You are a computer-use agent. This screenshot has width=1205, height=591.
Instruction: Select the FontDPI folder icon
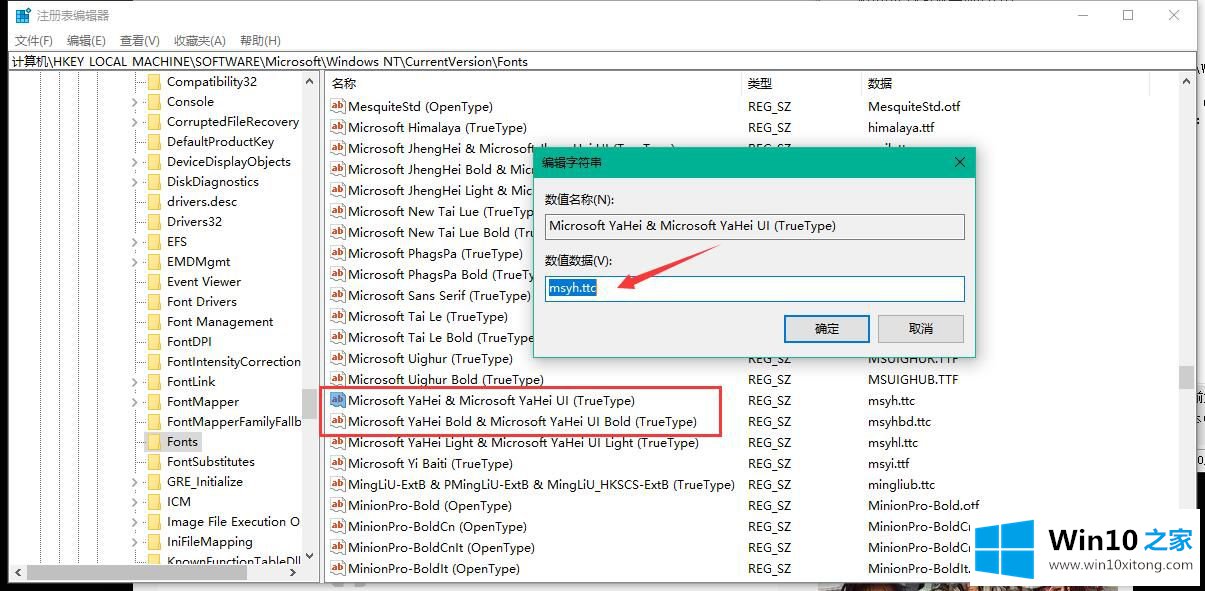point(154,342)
